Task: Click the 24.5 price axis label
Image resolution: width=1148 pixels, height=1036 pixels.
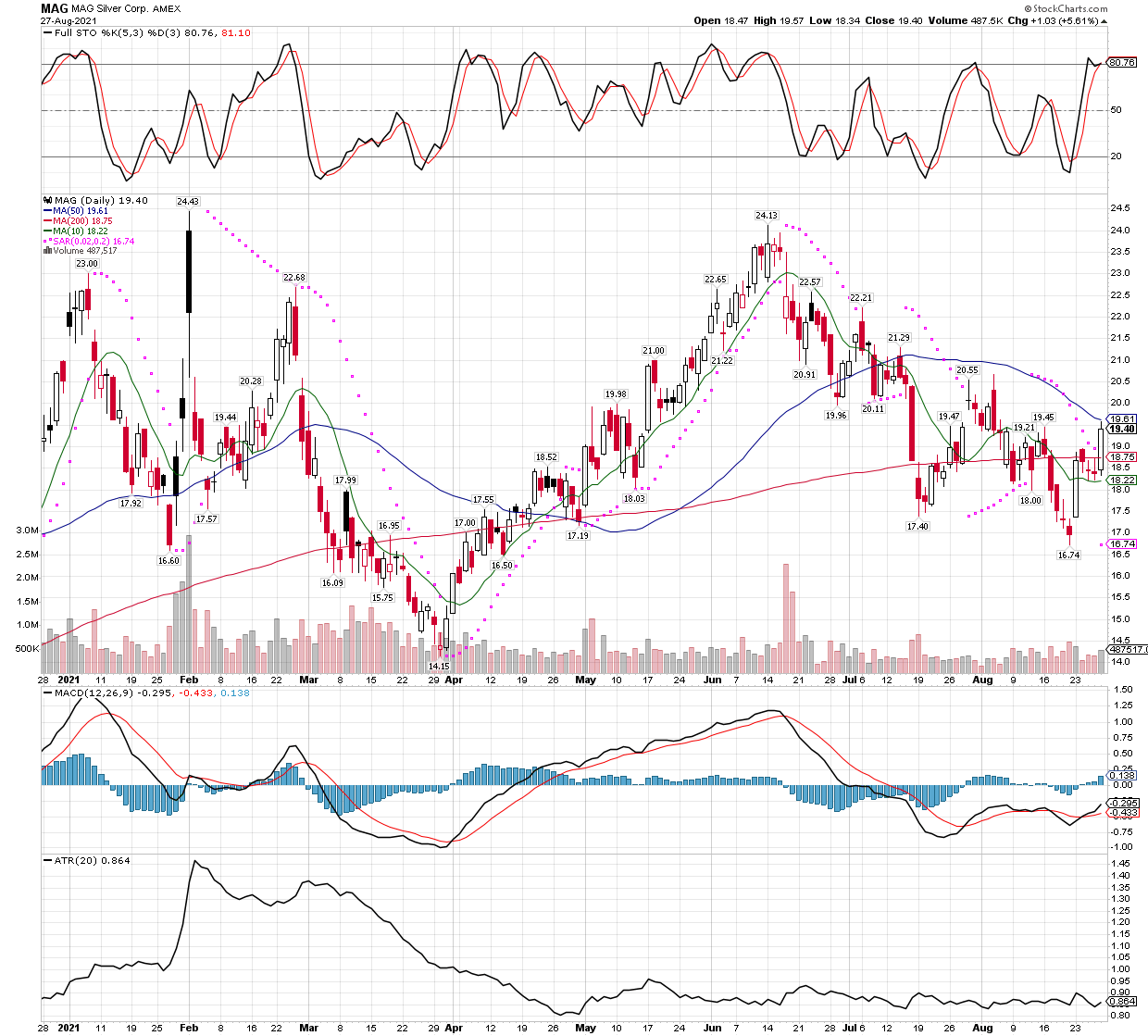Action: click(1120, 207)
